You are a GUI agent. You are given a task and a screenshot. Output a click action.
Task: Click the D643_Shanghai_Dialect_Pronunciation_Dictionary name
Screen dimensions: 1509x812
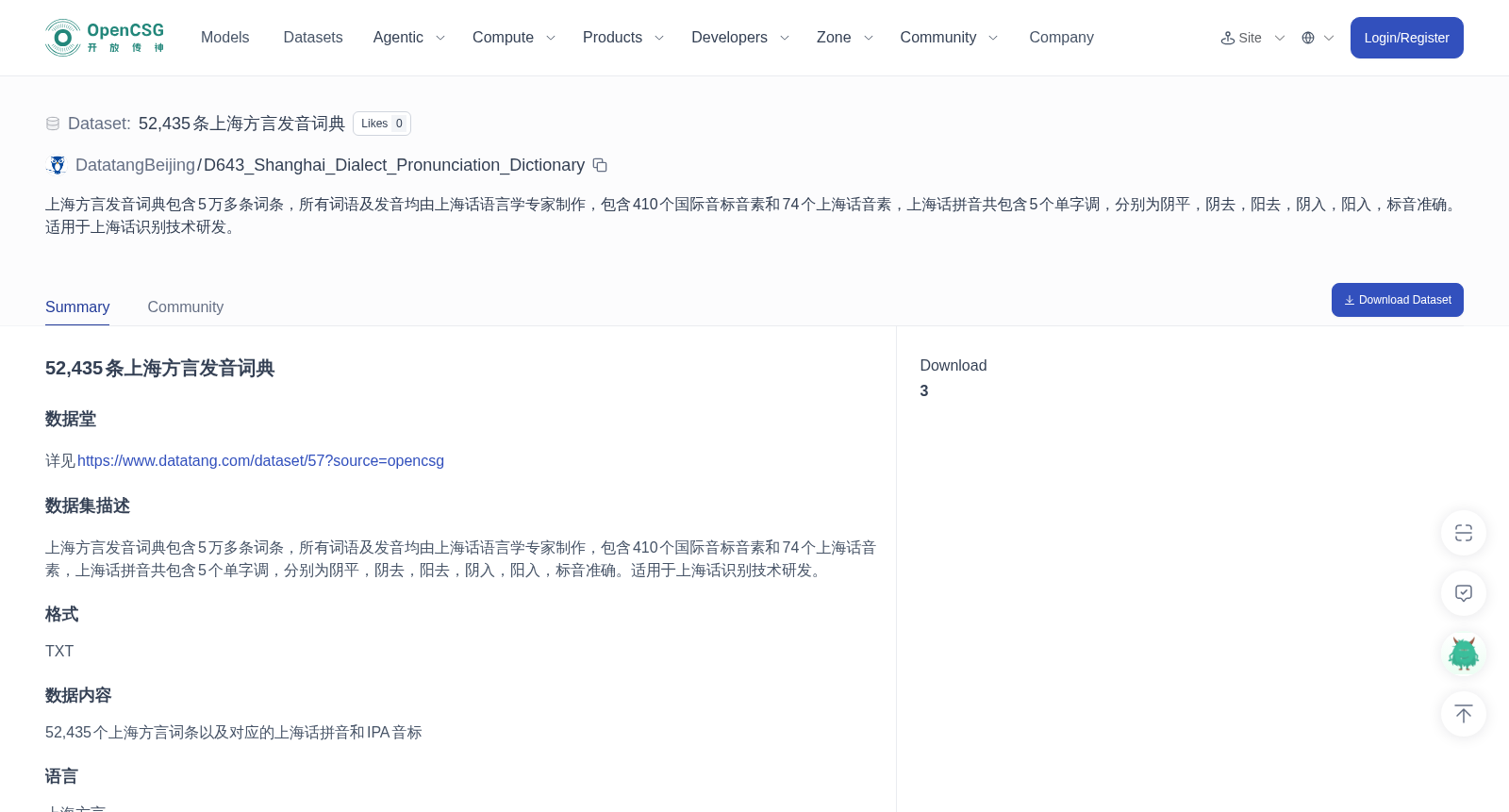point(394,165)
